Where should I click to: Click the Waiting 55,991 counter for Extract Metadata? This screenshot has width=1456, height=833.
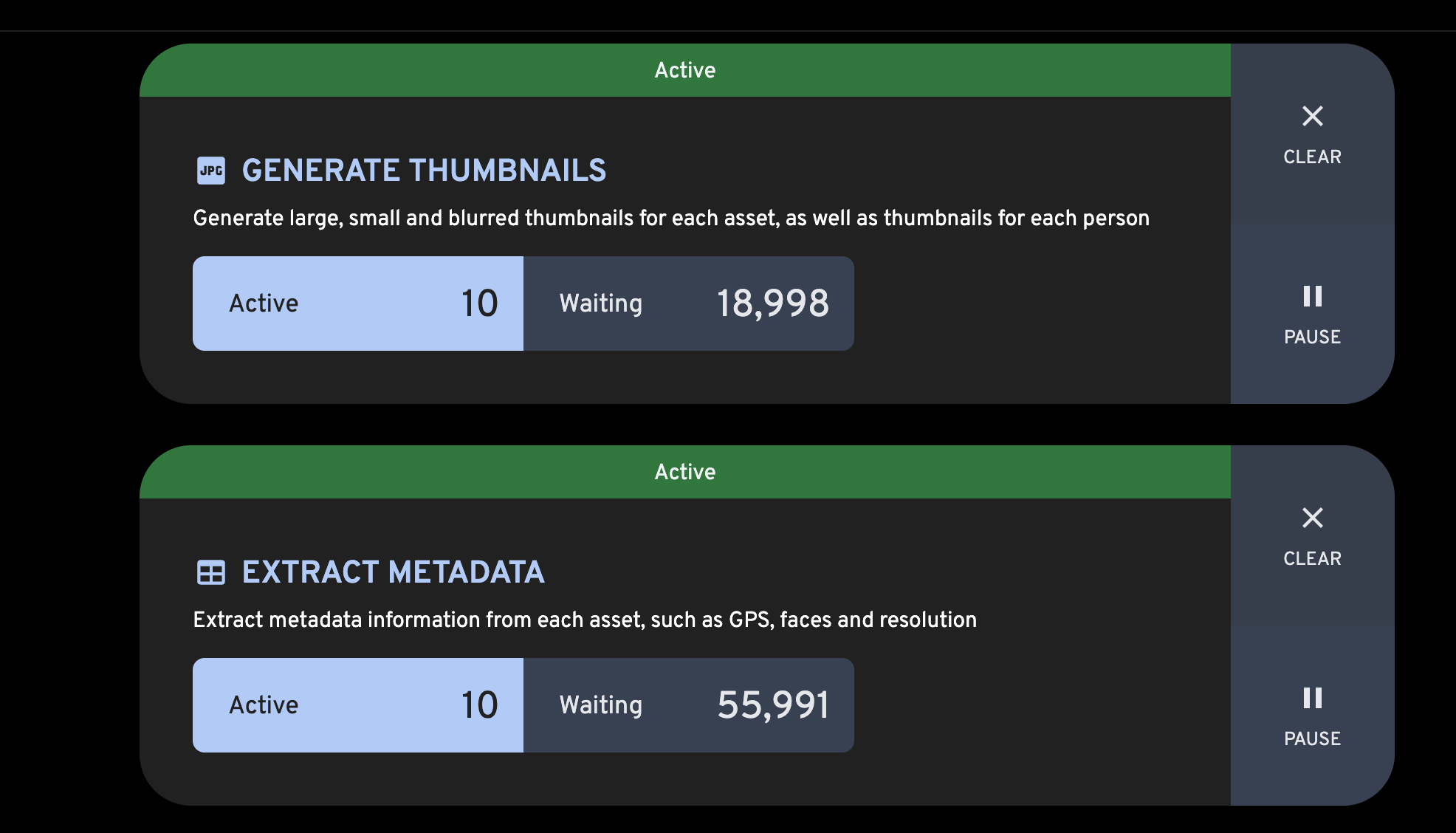(x=688, y=705)
